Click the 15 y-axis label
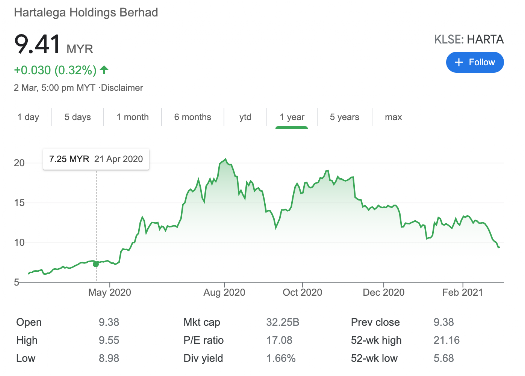Image resolution: width=525 pixels, height=376 pixels. click(19, 203)
